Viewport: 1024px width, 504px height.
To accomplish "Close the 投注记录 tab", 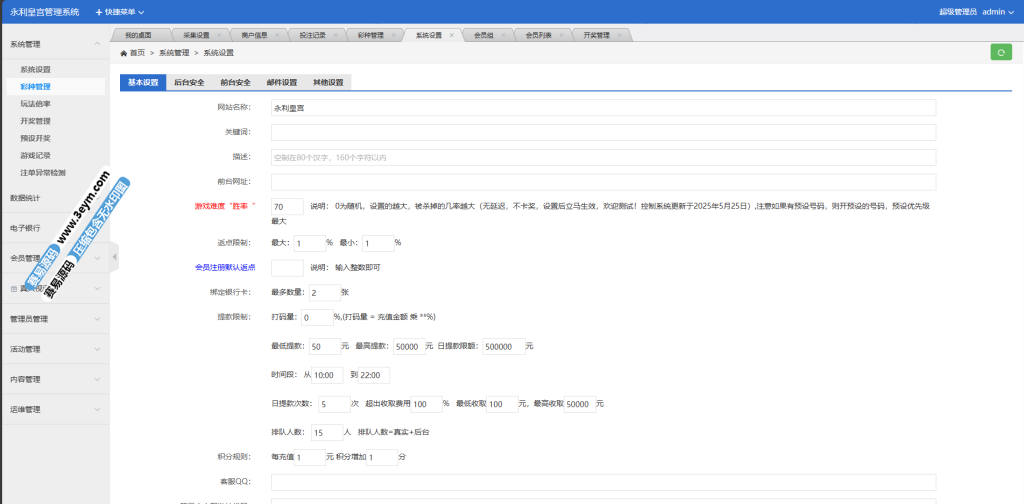I will [335, 35].
